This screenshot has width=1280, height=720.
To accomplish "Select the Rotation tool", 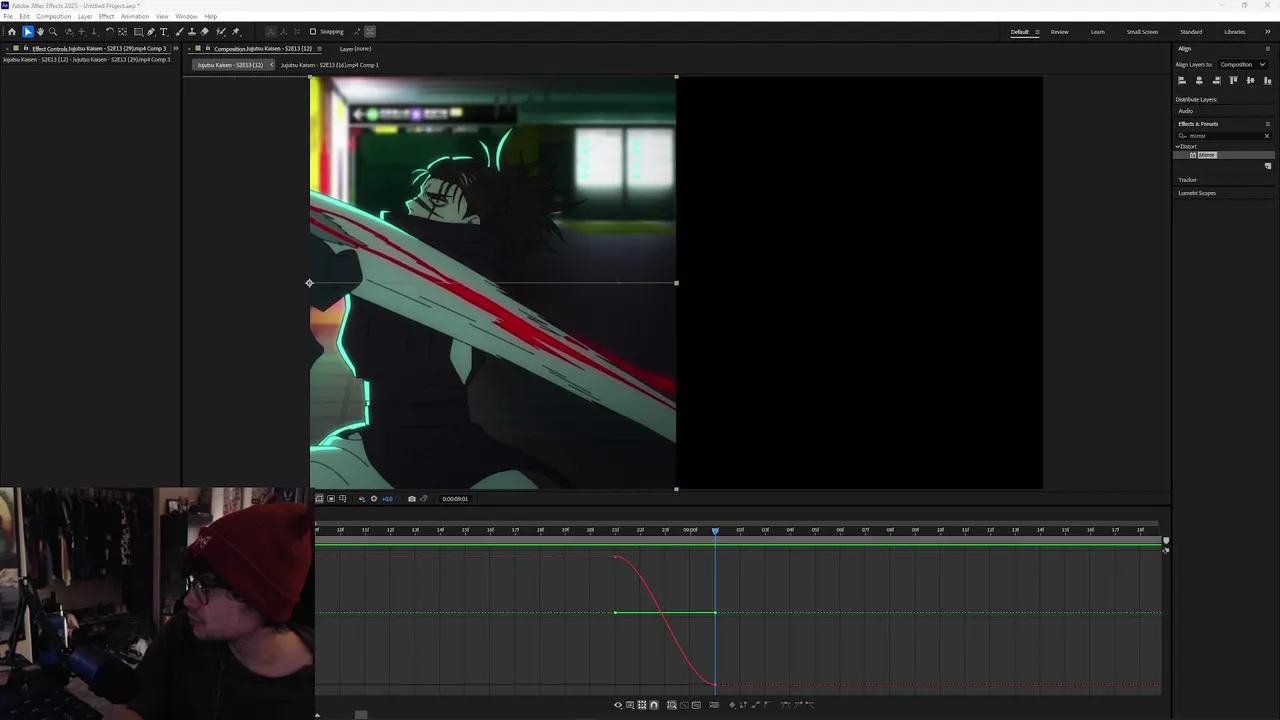I will tap(110, 32).
